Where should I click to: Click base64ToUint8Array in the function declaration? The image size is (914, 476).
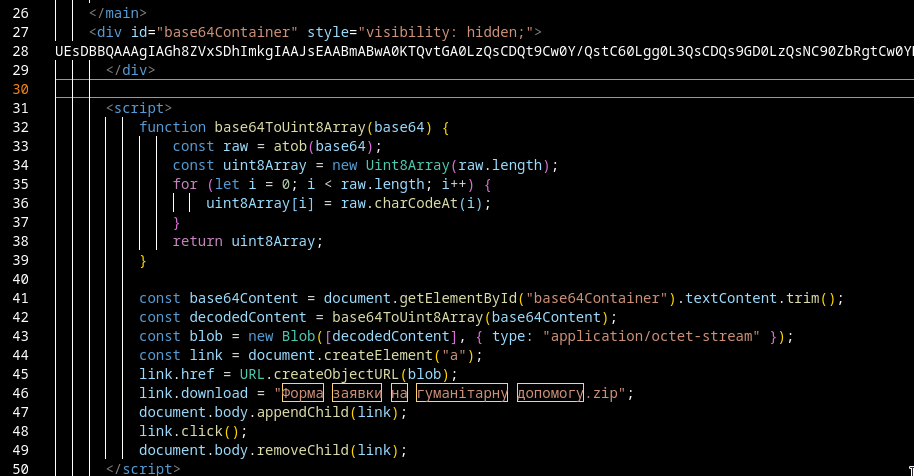point(290,127)
